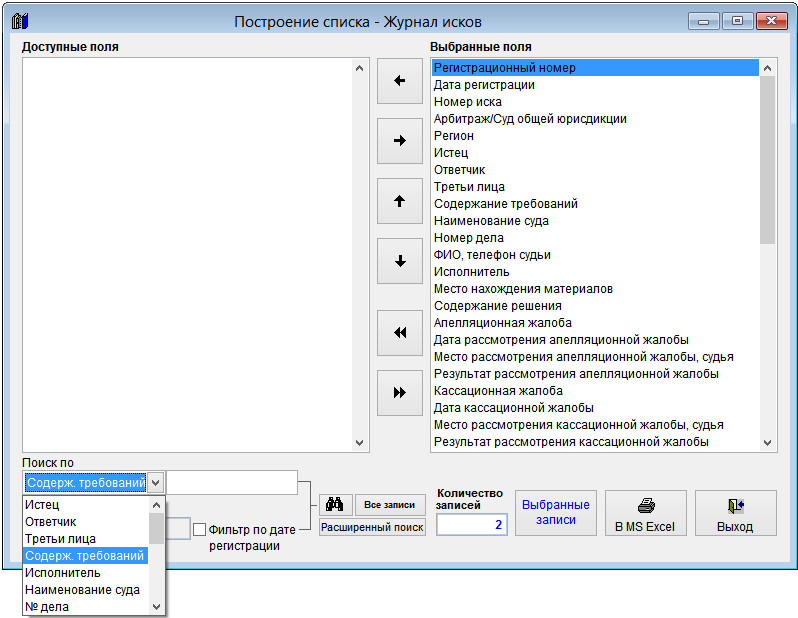Choose № дела in the search dropdown list
Screen dimensions: 798x618
click(x=86, y=607)
